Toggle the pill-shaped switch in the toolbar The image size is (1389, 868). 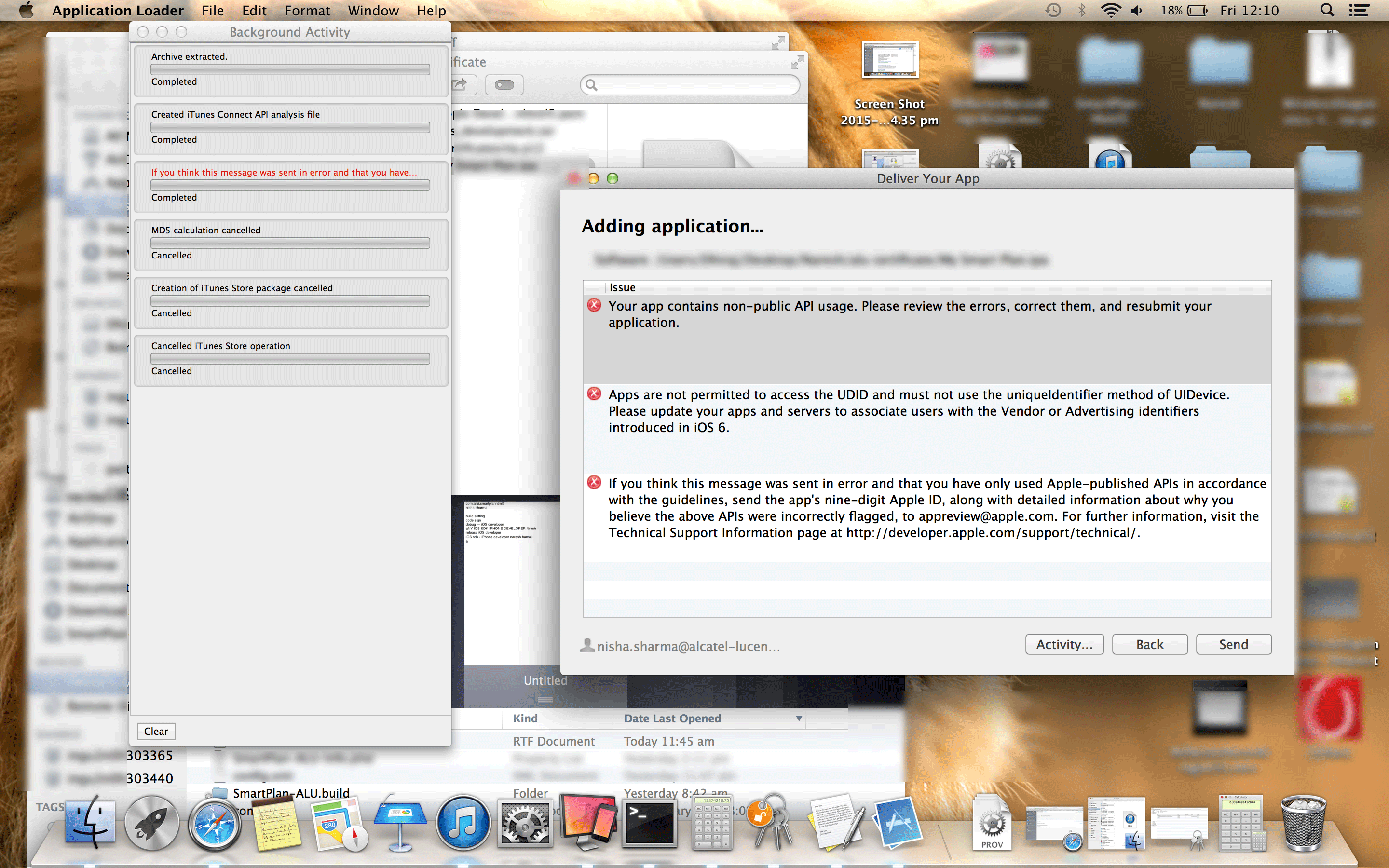504,85
